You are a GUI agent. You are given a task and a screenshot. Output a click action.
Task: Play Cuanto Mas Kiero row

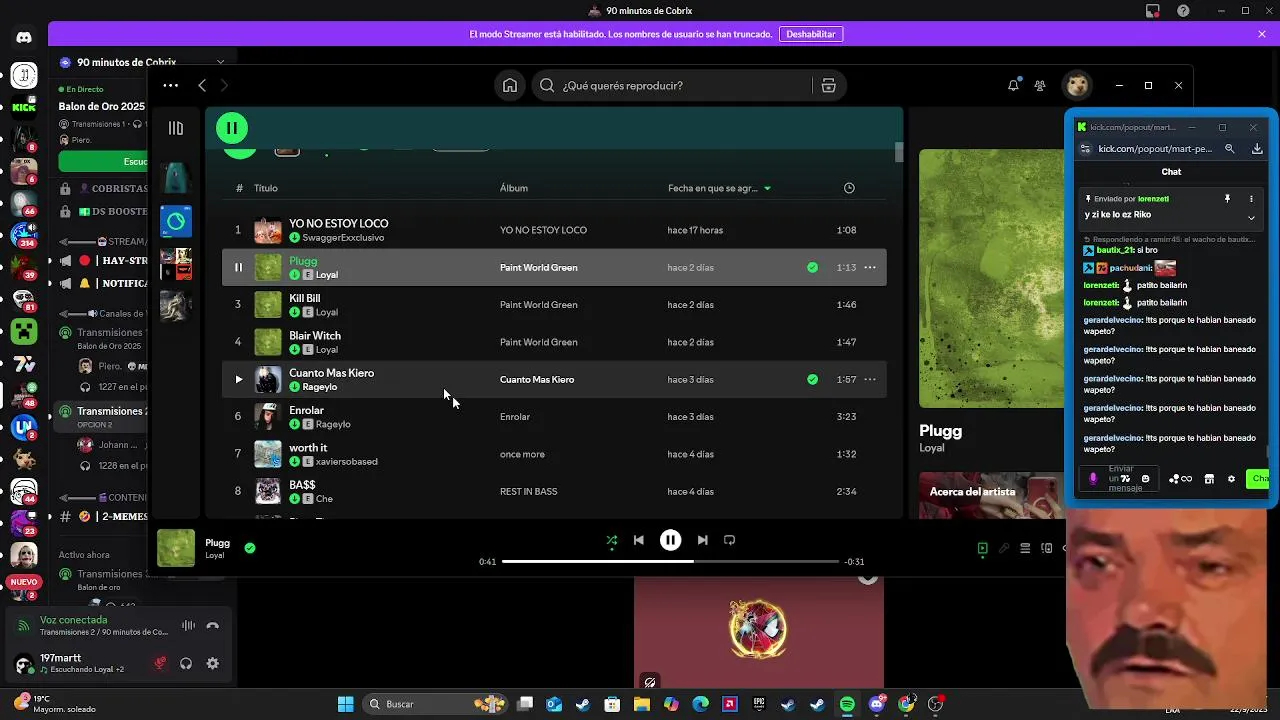point(238,379)
